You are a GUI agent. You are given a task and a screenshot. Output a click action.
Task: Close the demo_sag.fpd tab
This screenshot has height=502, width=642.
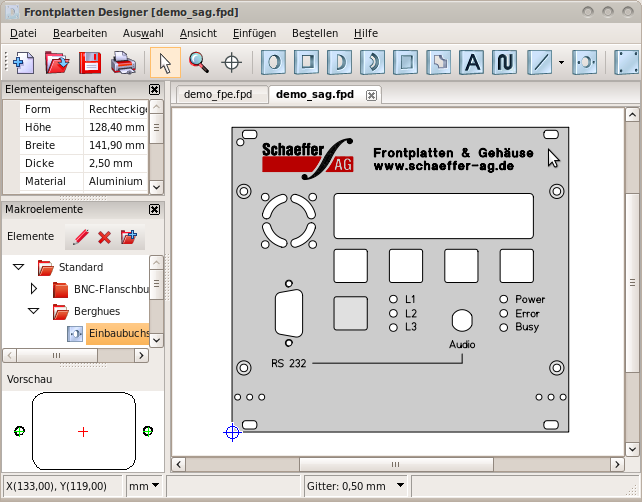(x=371, y=95)
